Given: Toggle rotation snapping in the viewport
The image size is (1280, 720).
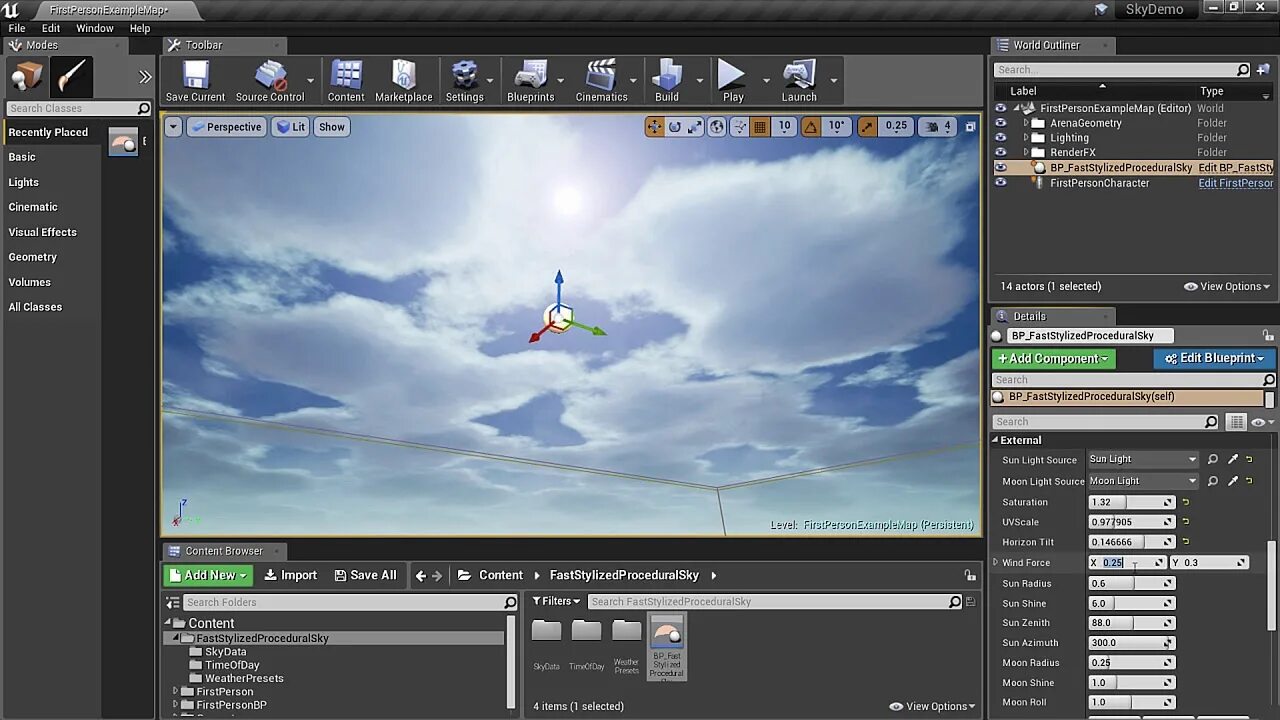Looking at the screenshot, I should click(810, 126).
